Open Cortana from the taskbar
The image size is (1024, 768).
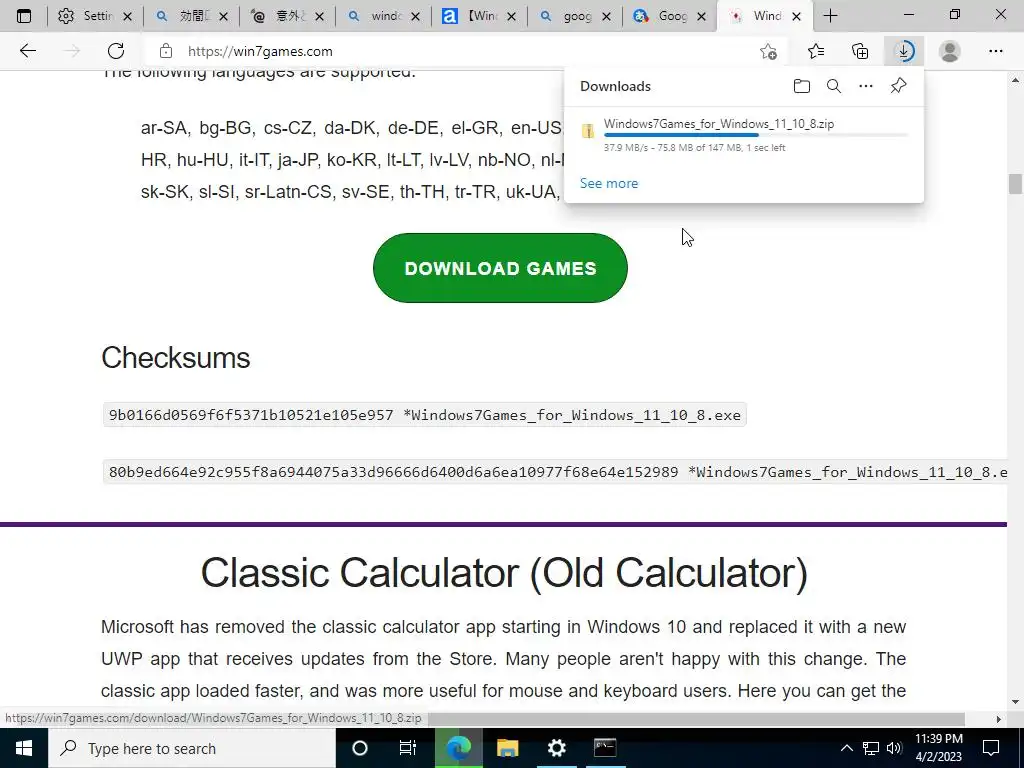click(359, 748)
